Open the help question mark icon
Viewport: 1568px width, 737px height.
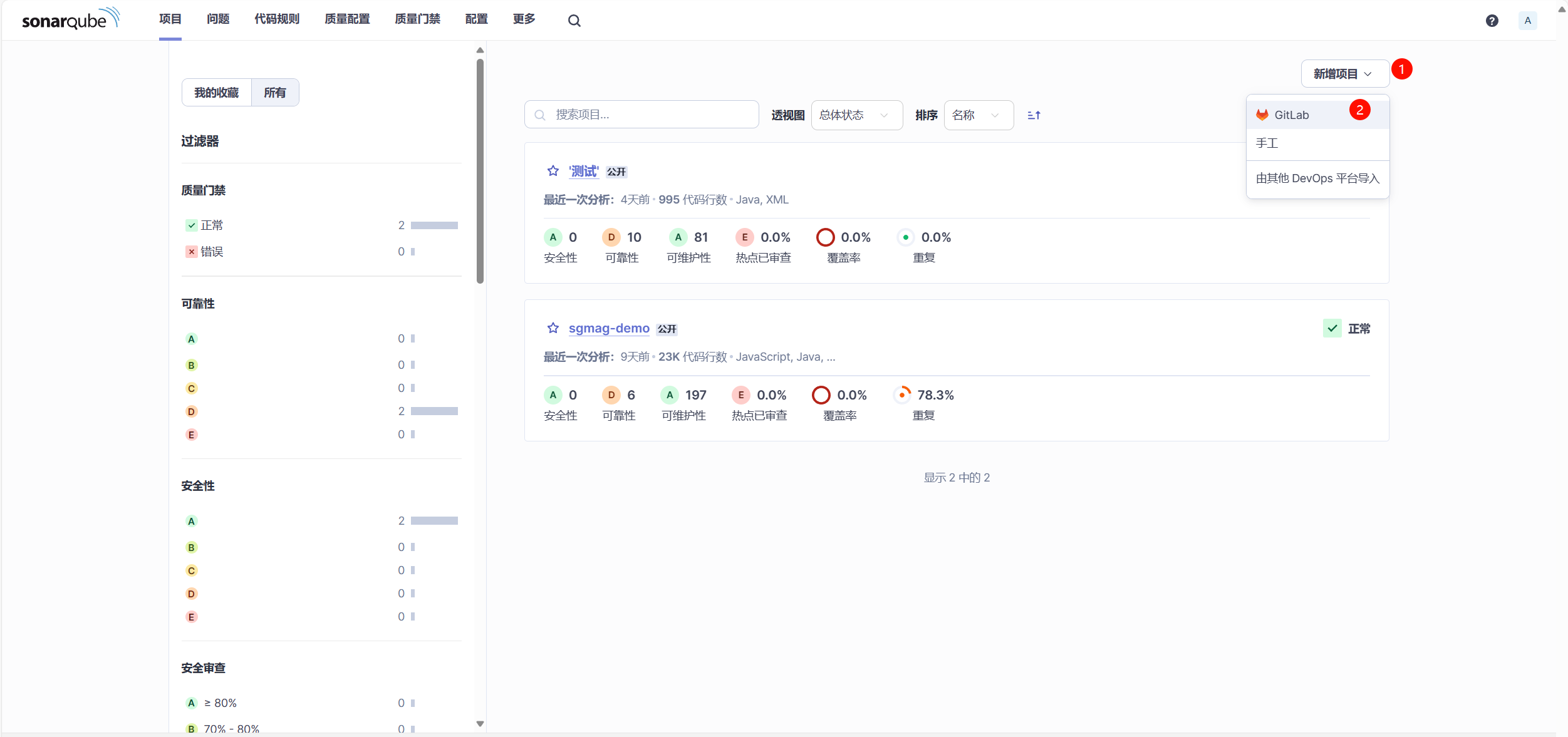(x=1492, y=21)
